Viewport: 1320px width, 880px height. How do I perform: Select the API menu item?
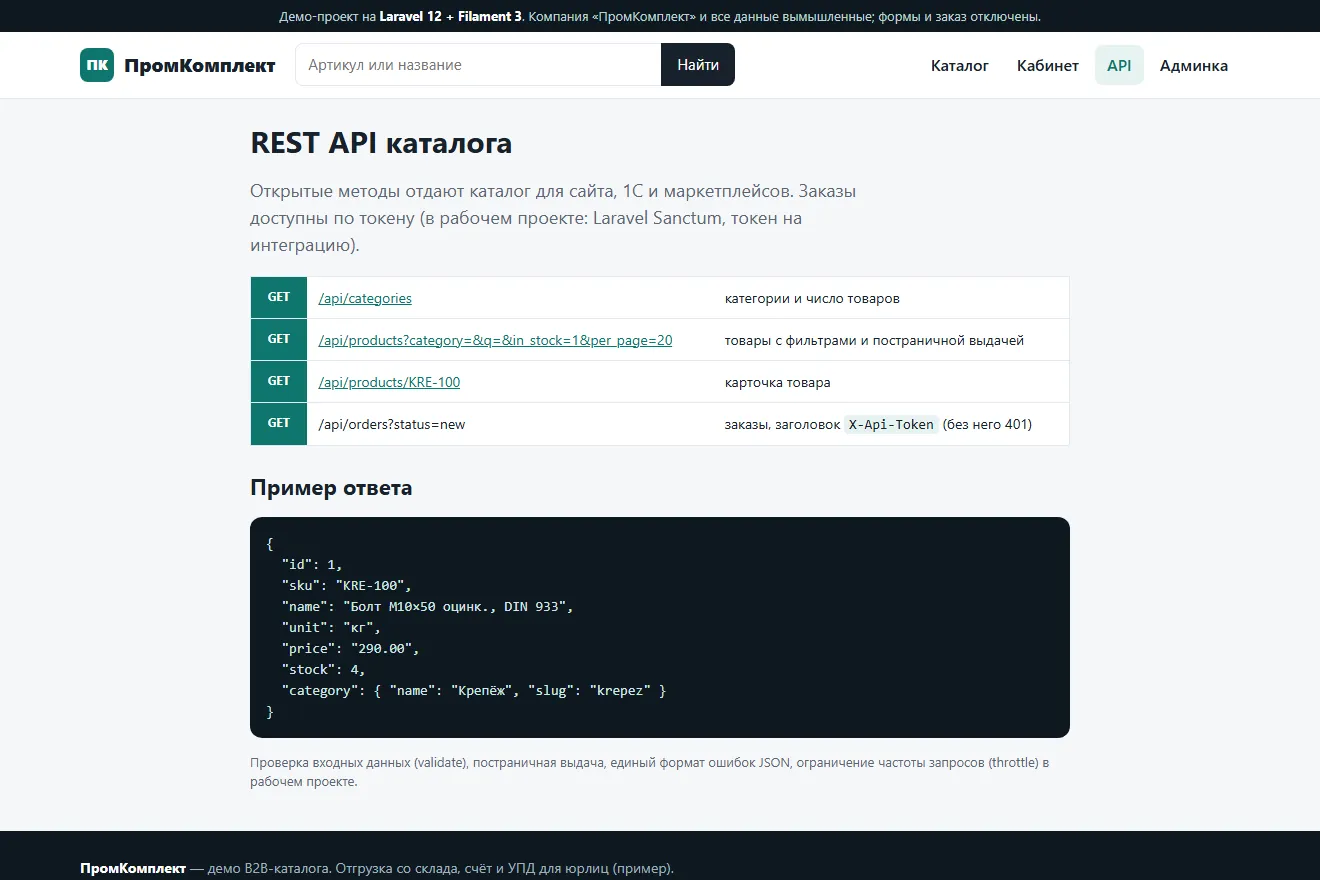point(1119,65)
